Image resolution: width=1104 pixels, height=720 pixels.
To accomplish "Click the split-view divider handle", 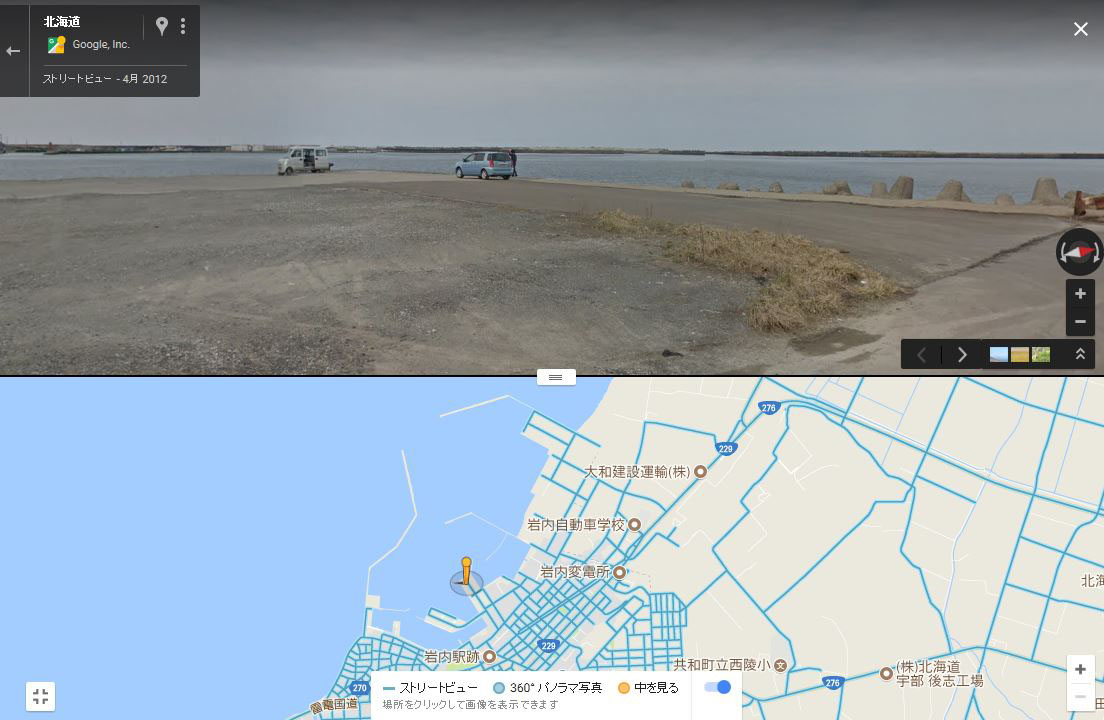I will 556,378.
